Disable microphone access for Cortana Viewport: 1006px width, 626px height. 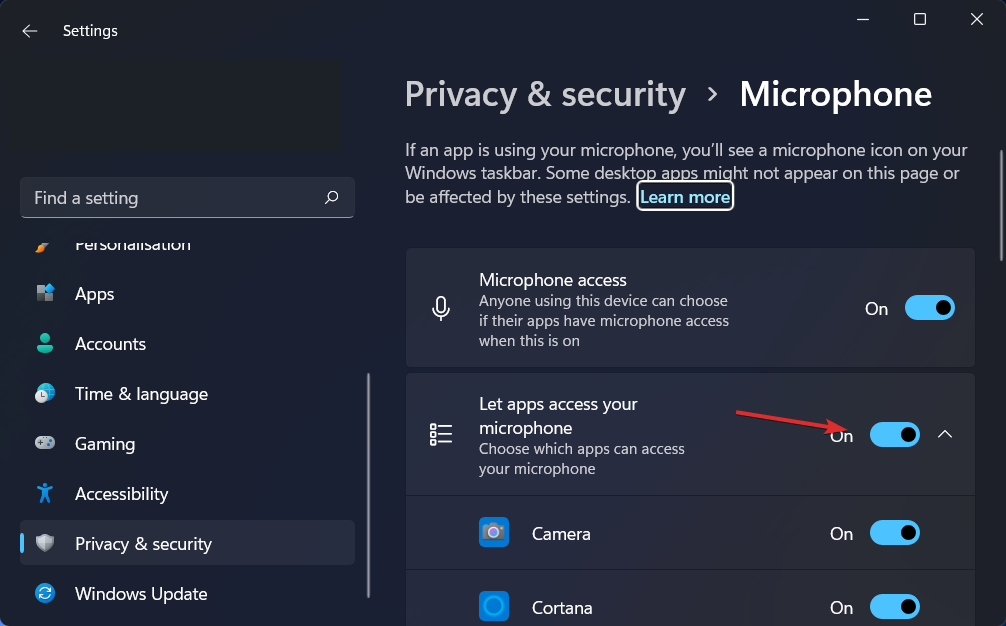pos(894,606)
